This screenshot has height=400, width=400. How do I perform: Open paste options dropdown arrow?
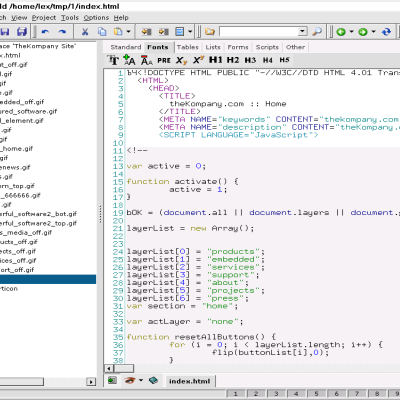(128, 32)
